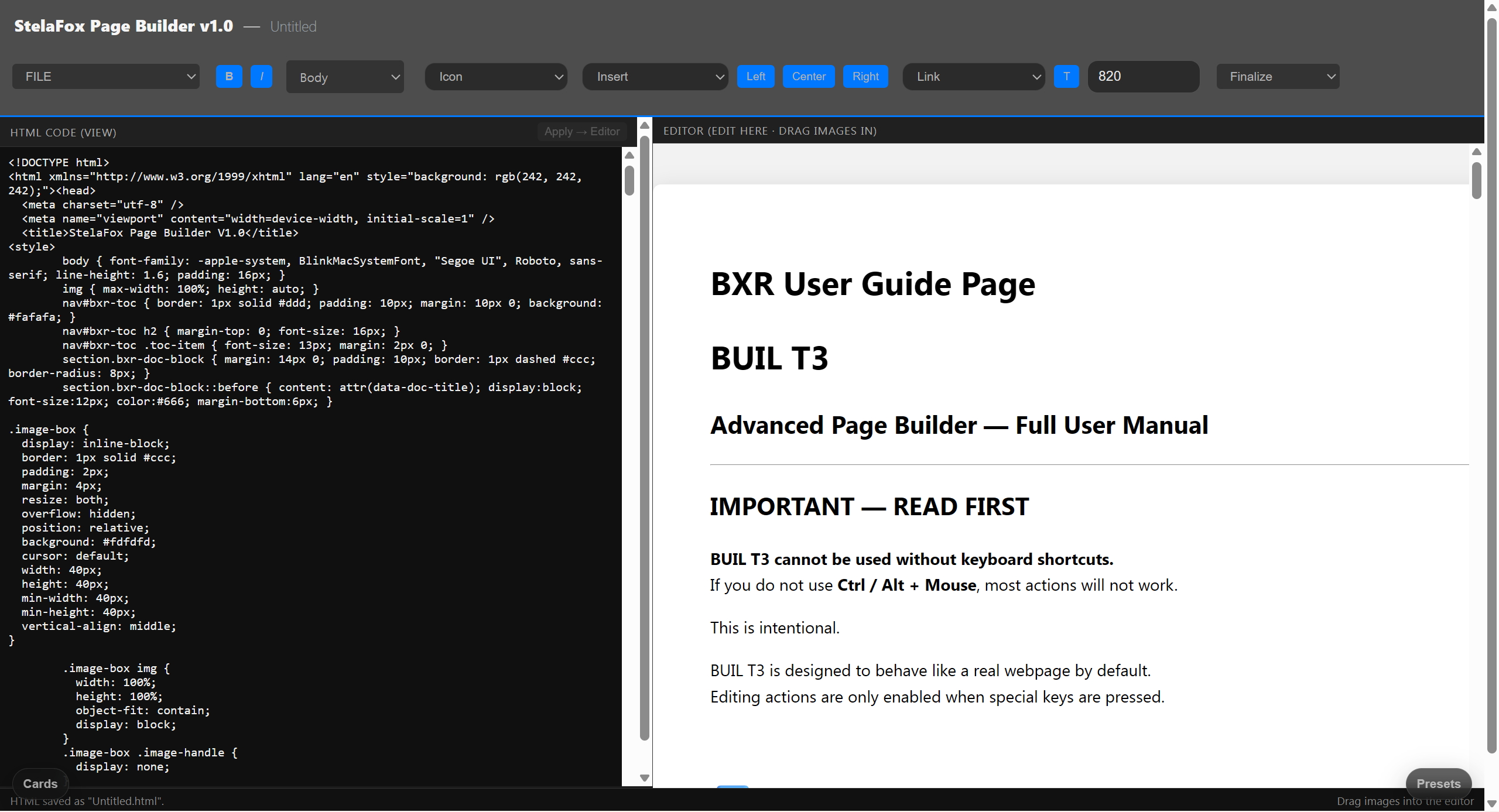Align content with the Left button
Screen dimensions: 1499x812
coord(755,77)
